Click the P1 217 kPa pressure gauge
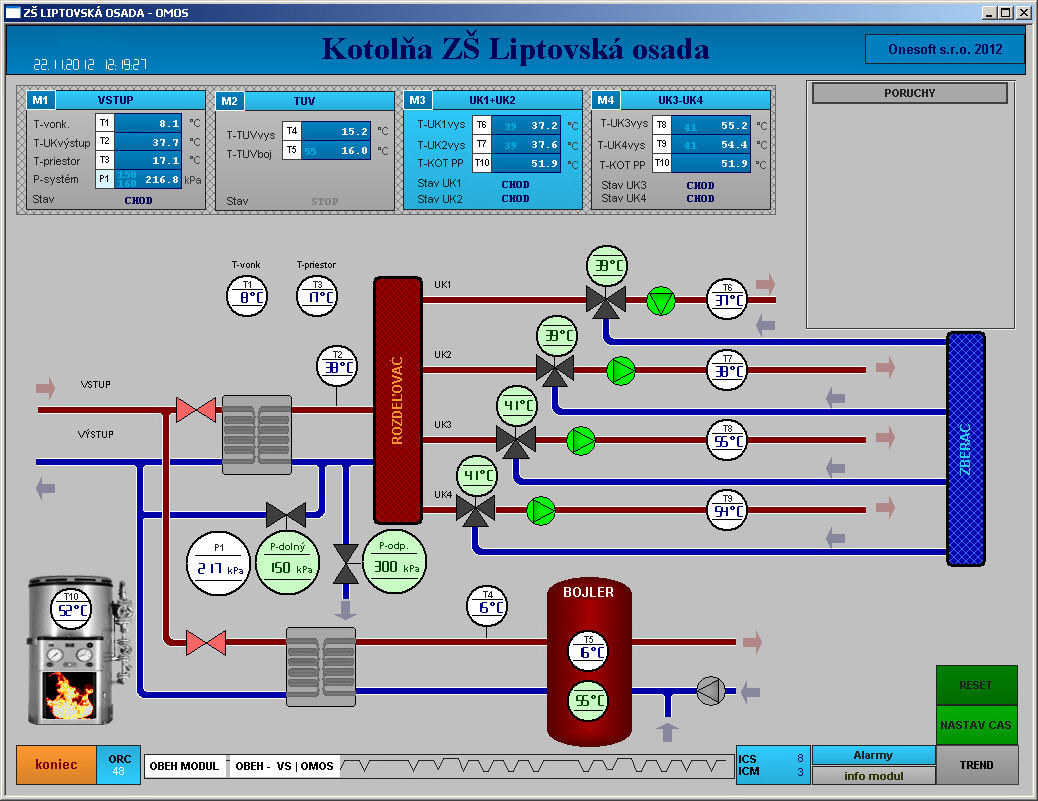 click(219, 563)
